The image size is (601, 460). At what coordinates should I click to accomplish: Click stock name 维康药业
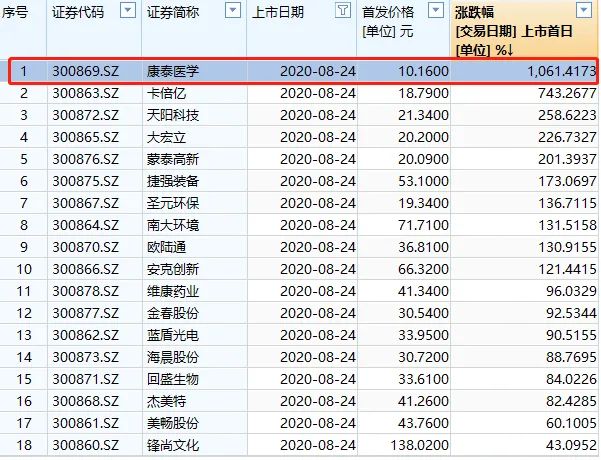173,291
